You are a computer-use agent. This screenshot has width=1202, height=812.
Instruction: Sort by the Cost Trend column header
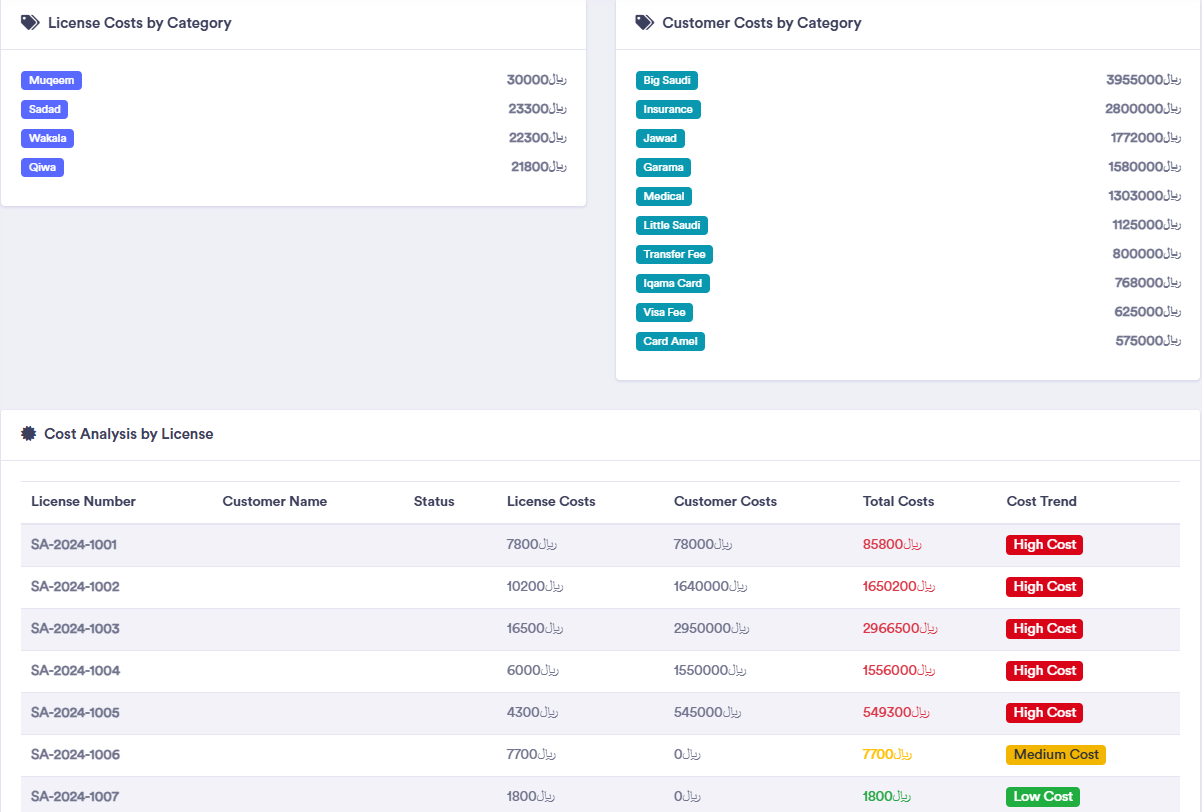[x=1042, y=501]
